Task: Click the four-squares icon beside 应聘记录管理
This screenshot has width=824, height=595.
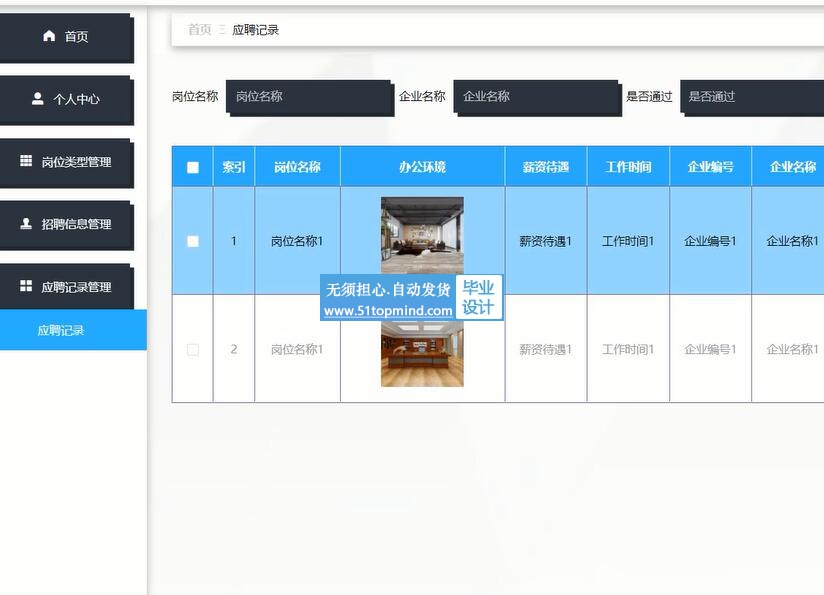Action: tap(26, 286)
